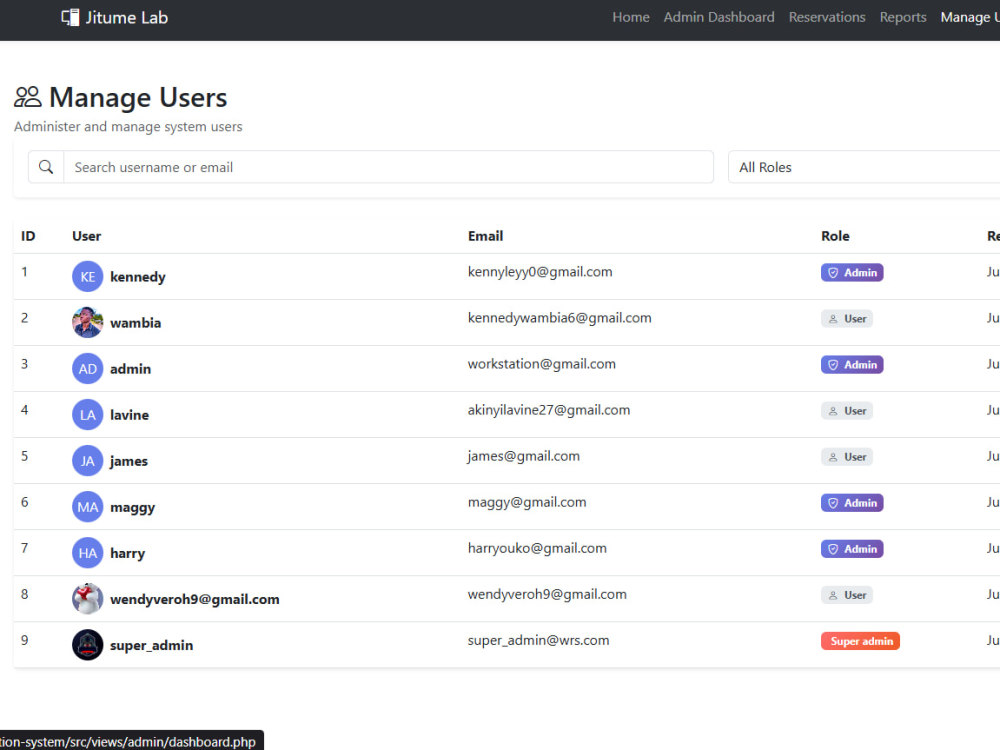
Task: Click lavine's LA avatar
Action: click(87, 415)
